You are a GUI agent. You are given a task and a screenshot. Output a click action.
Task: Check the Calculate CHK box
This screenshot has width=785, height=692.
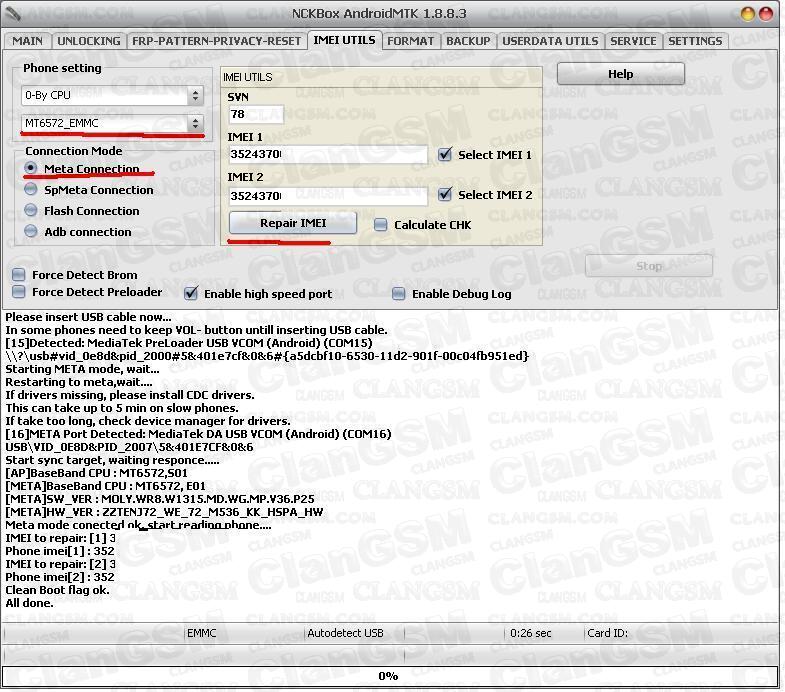[381, 225]
